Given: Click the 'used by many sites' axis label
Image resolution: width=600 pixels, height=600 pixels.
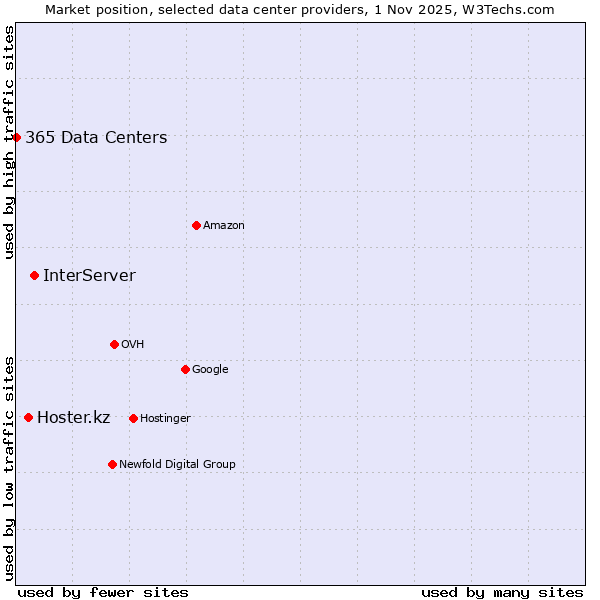Looking at the screenshot, I should click(x=502, y=592).
